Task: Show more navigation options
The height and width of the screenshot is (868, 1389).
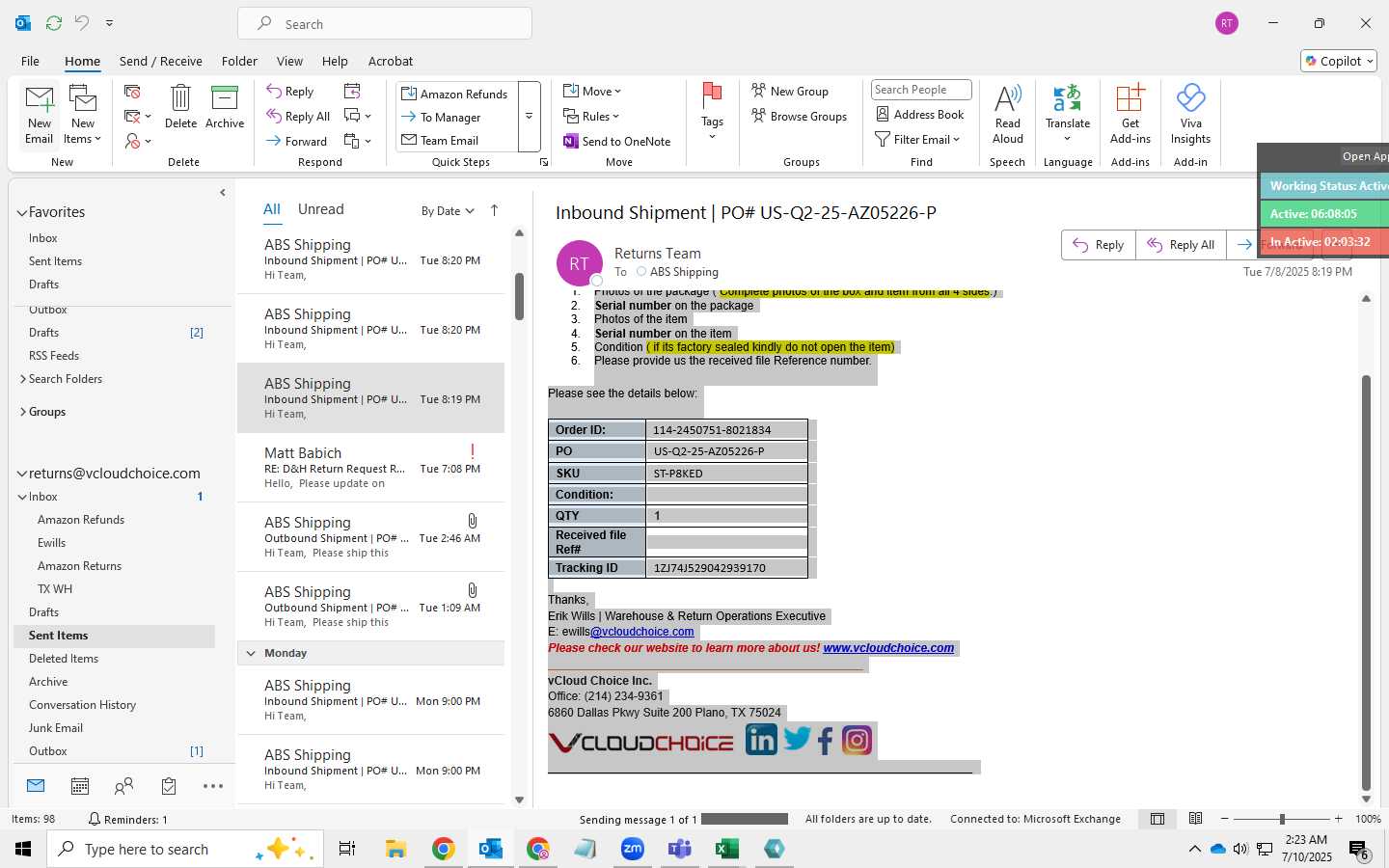Action: point(213,786)
